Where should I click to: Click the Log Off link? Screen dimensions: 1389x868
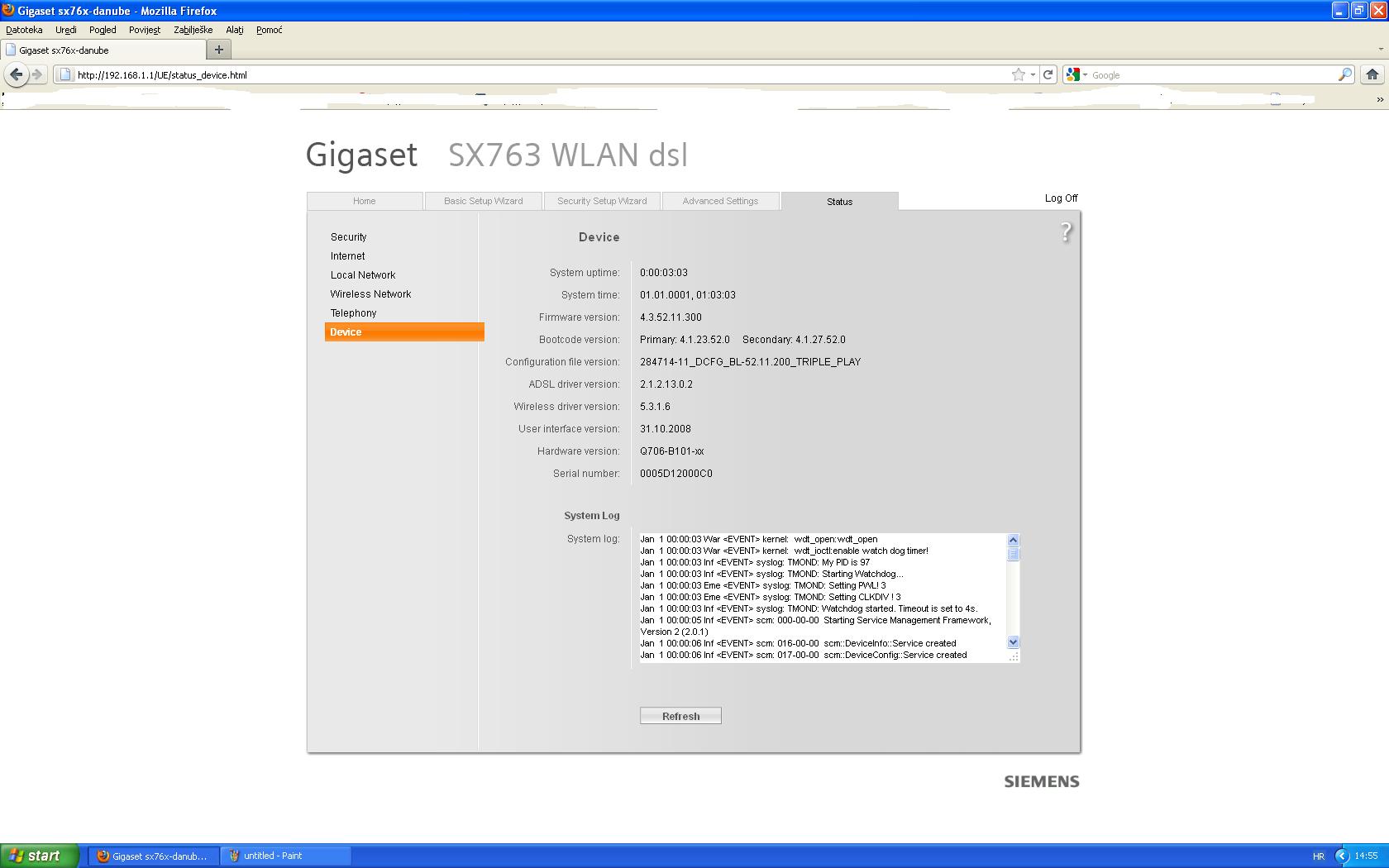pos(1061,198)
